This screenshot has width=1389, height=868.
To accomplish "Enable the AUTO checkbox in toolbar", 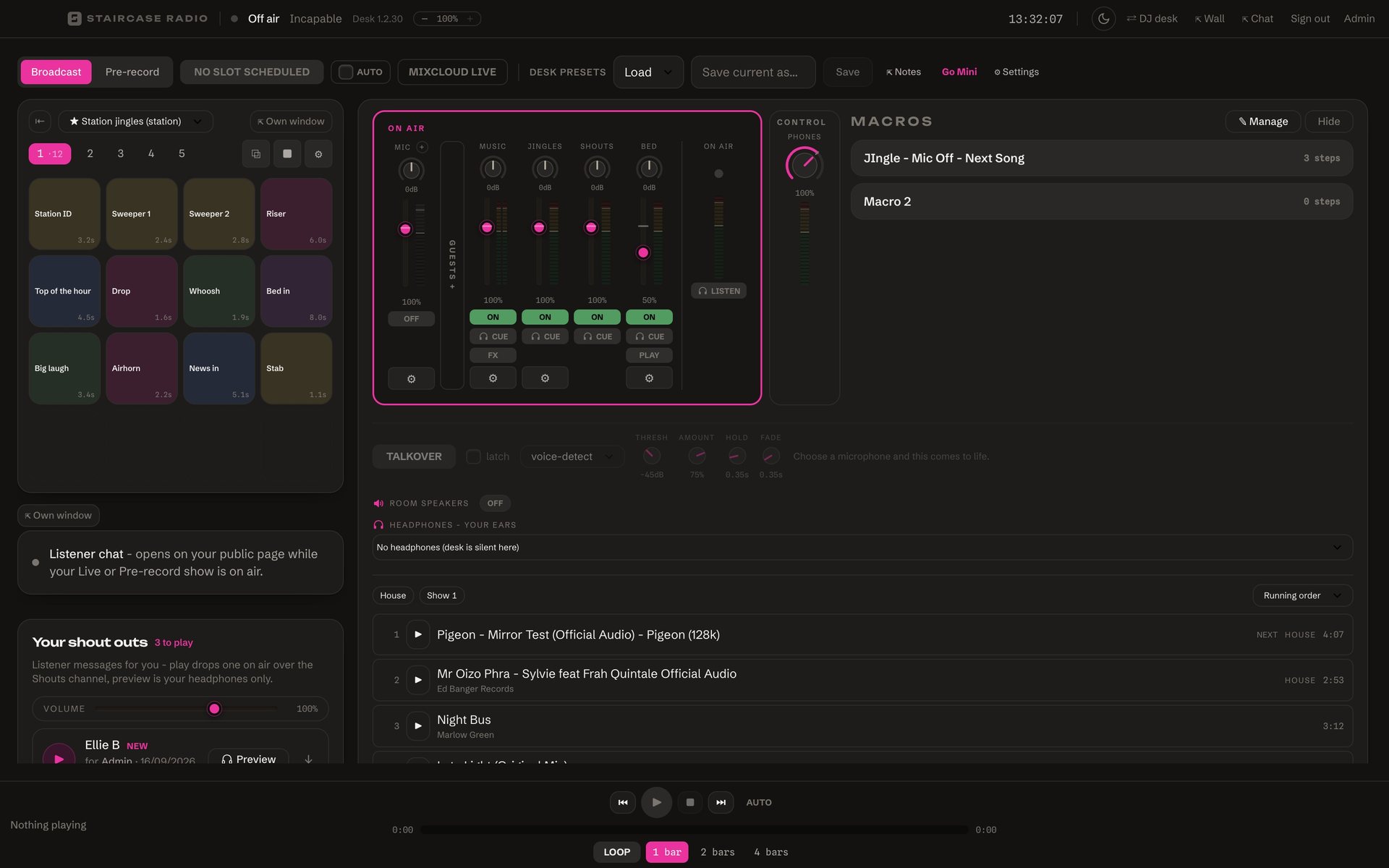I will coord(347,72).
